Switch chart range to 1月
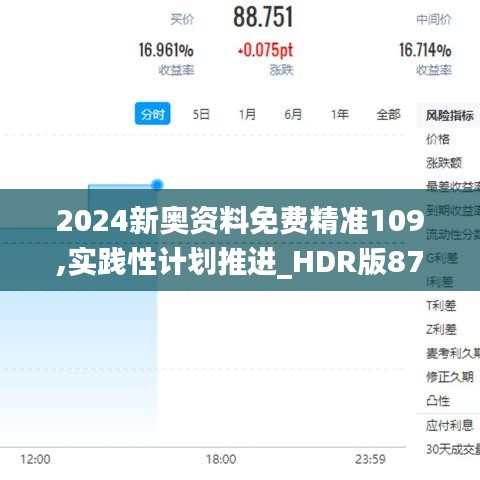This screenshot has height=480, width=480. [247, 114]
